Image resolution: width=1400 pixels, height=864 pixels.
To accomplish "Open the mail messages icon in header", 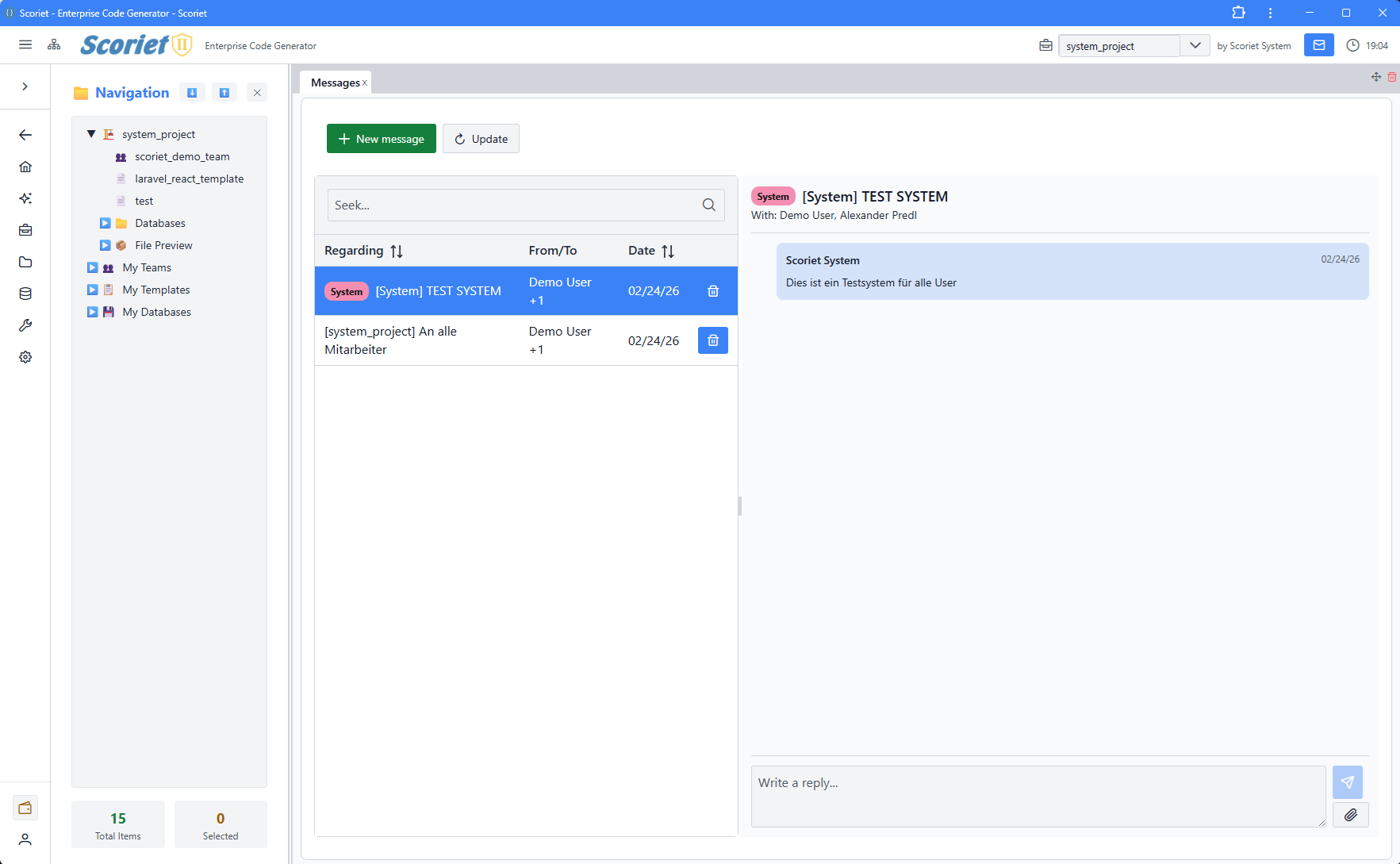I will [x=1318, y=45].
